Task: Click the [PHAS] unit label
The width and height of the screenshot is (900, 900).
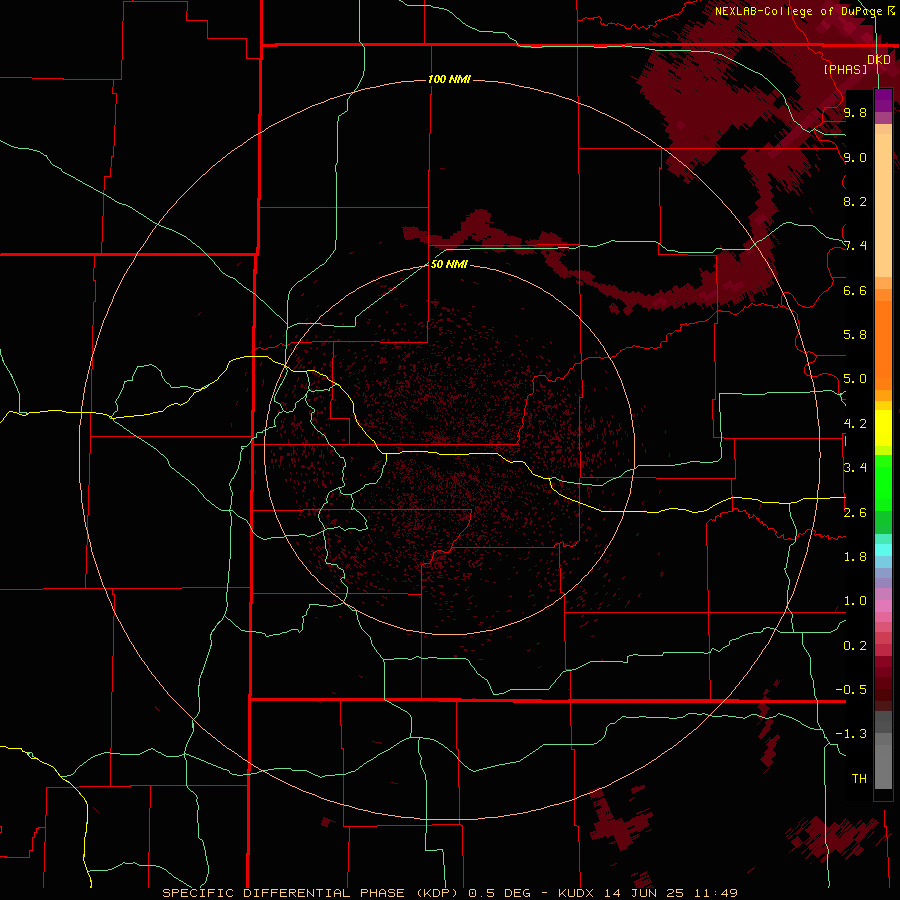Action: point(845,69)
